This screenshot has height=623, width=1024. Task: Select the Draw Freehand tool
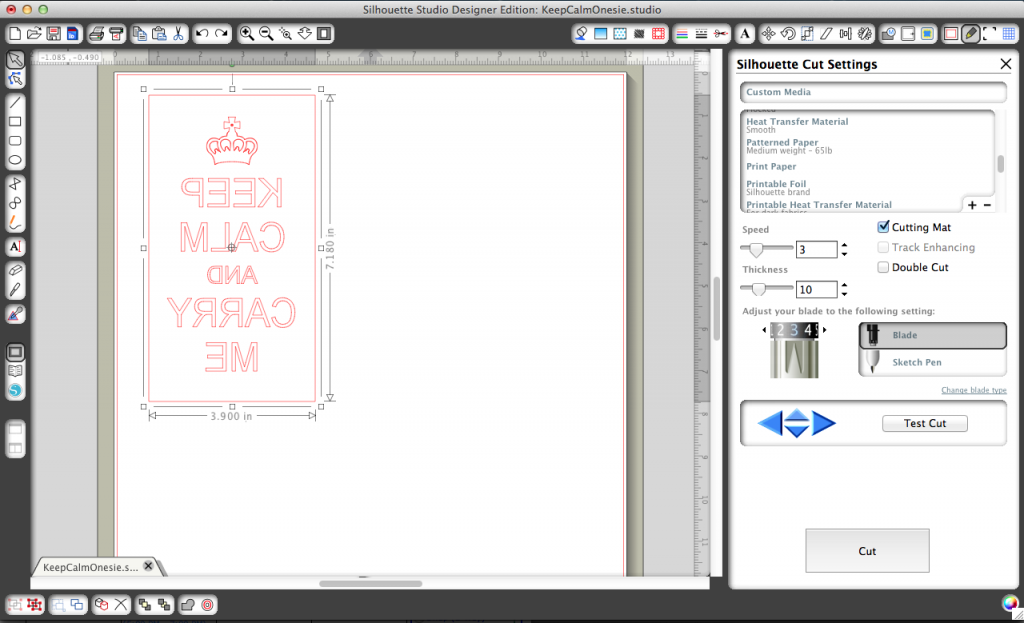coord(16,222)
